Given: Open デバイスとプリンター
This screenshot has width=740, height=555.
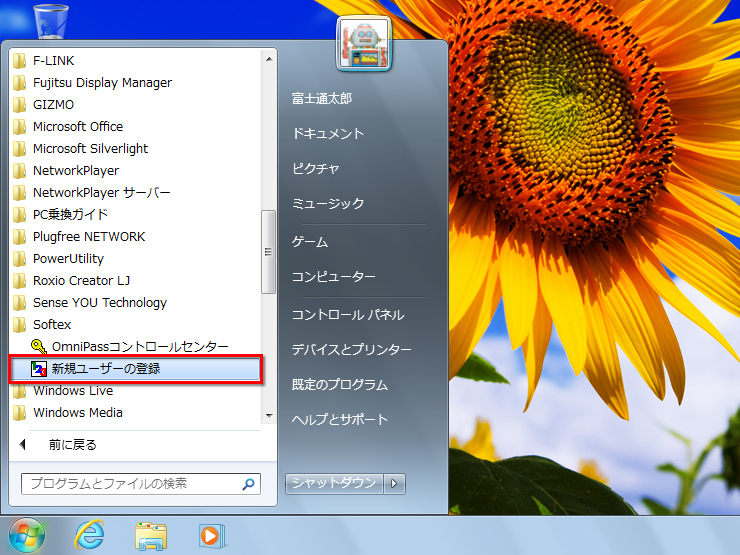Looking at the screenshot, I should coord(352,350).
